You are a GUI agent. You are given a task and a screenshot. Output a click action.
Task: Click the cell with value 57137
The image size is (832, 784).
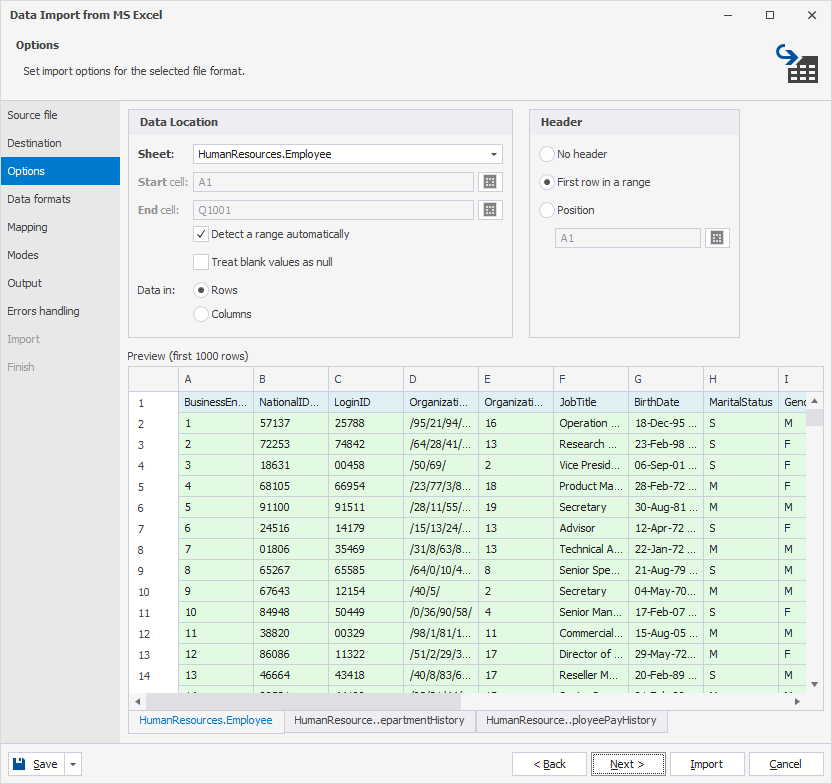pyautogui.click(x=291, y=423)
